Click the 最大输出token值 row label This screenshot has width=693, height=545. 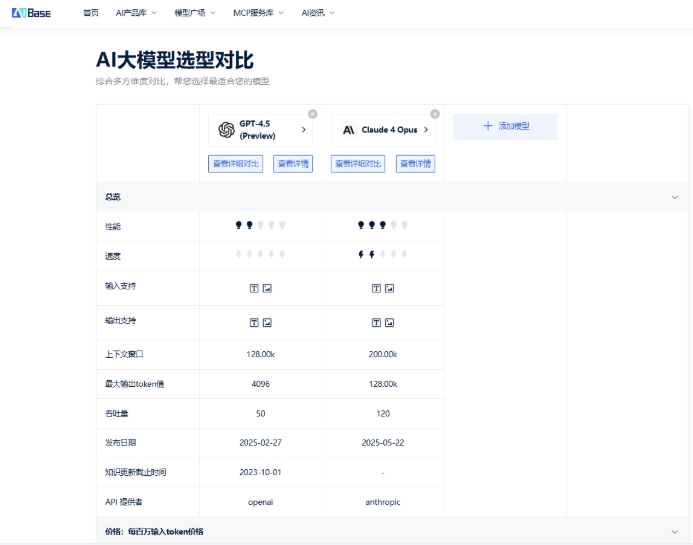pyautogui.click(x=134, y=384)
